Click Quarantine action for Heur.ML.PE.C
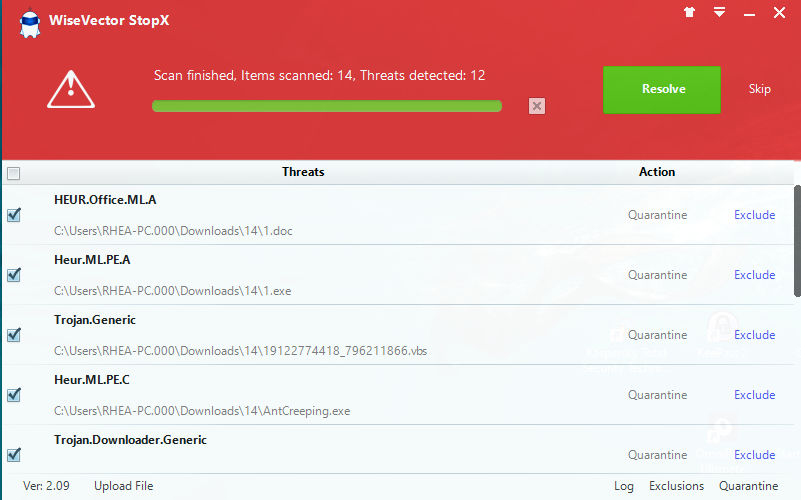 [657, 395]
